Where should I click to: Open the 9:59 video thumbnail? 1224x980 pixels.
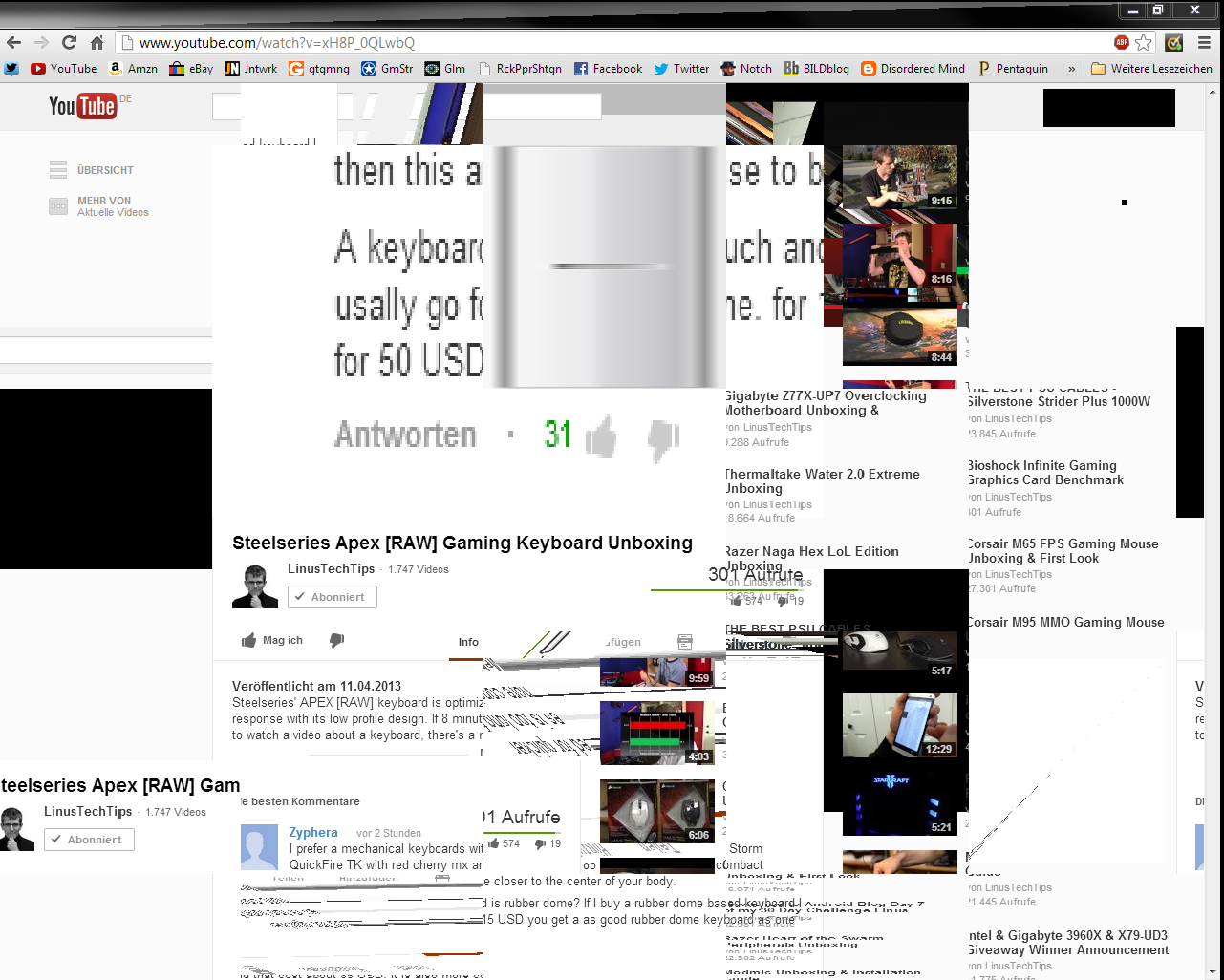(x=657, y=671)
